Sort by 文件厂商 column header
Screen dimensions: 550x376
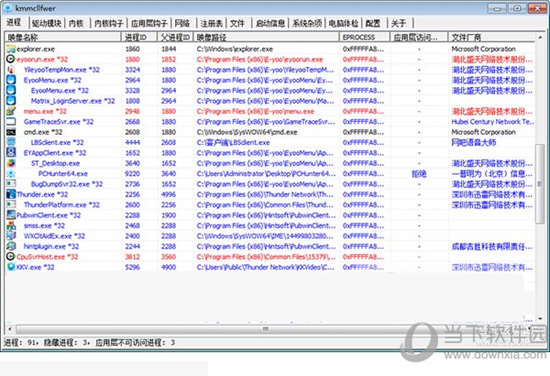(492, 37)
